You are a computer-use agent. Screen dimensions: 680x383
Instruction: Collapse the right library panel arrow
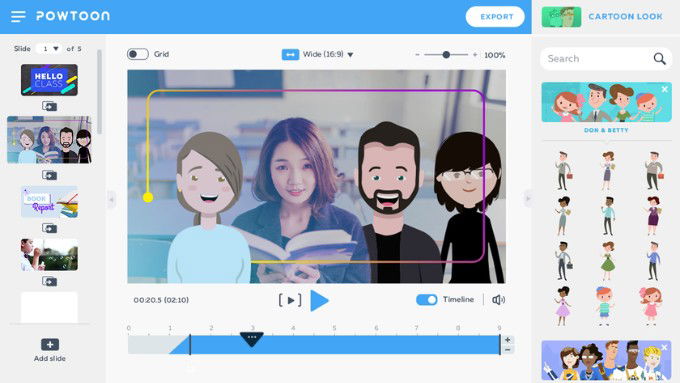point(528,199)
